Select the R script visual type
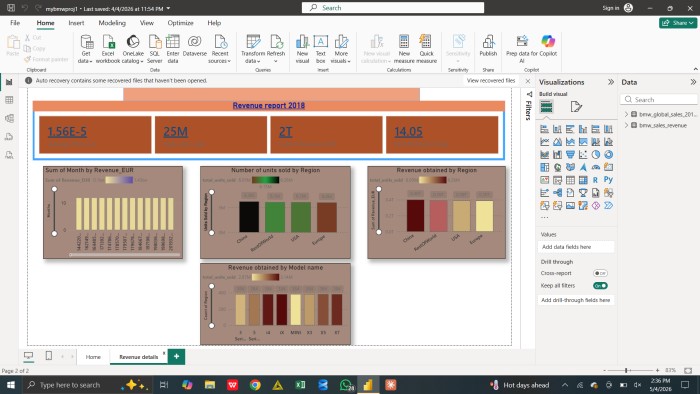 coord(596,180)
